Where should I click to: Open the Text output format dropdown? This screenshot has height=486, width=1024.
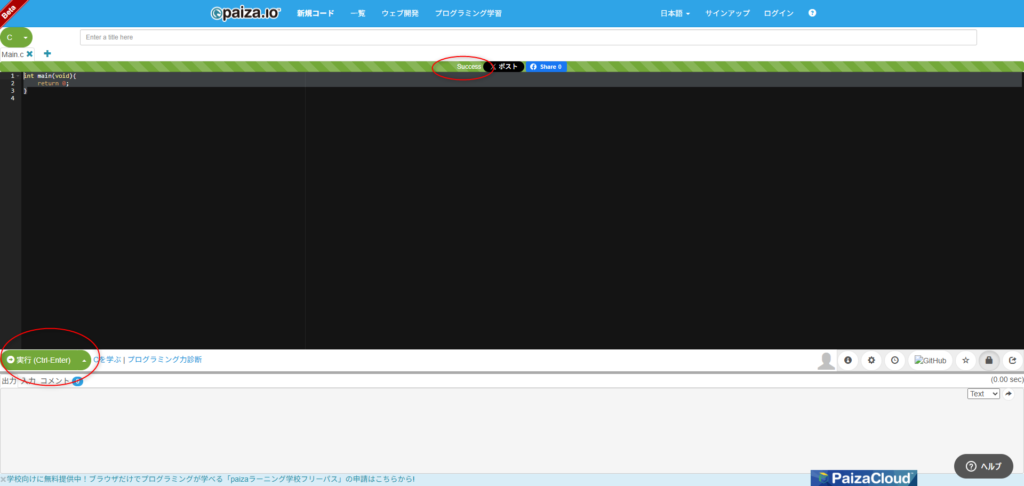[x=983, y=394]
